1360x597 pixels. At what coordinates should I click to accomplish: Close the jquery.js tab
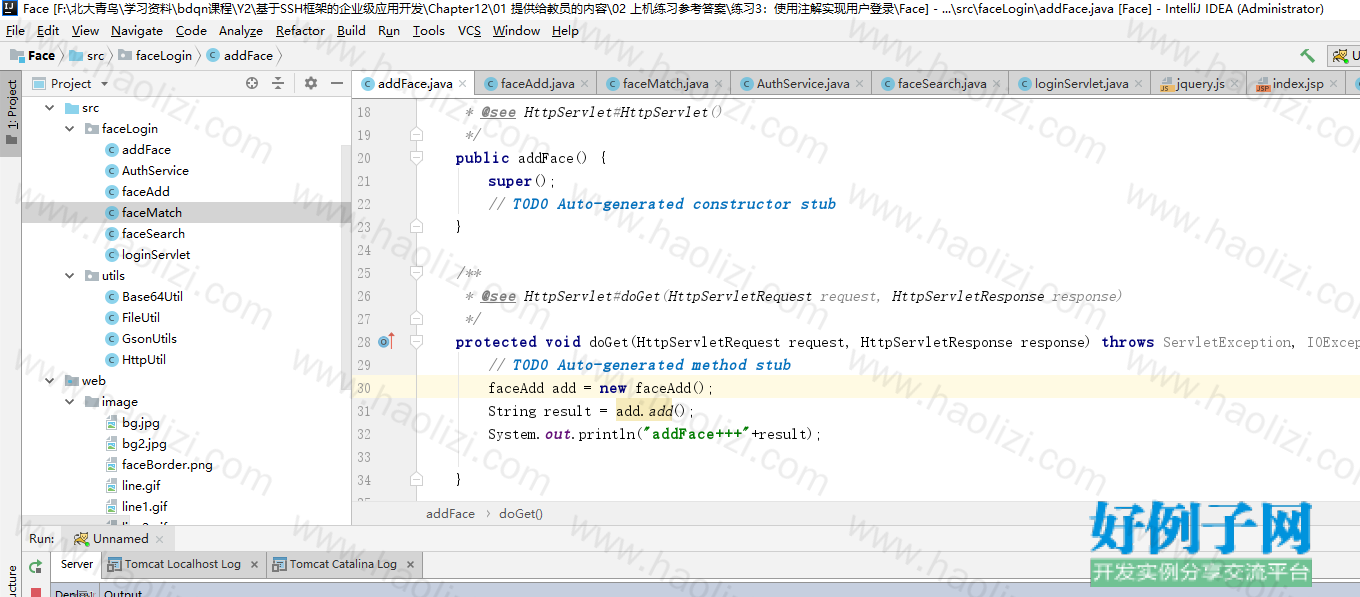(x=1235, y=84)
